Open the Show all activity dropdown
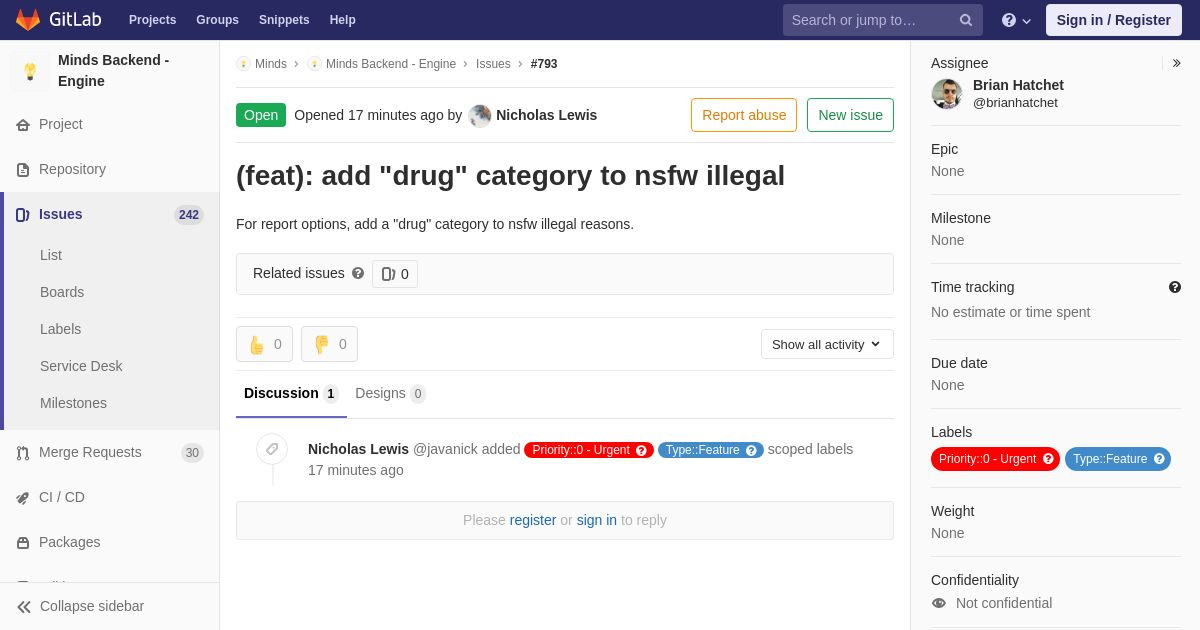Image resolution: width=1200 pixels, height=630 pixels. pos(827,344)
